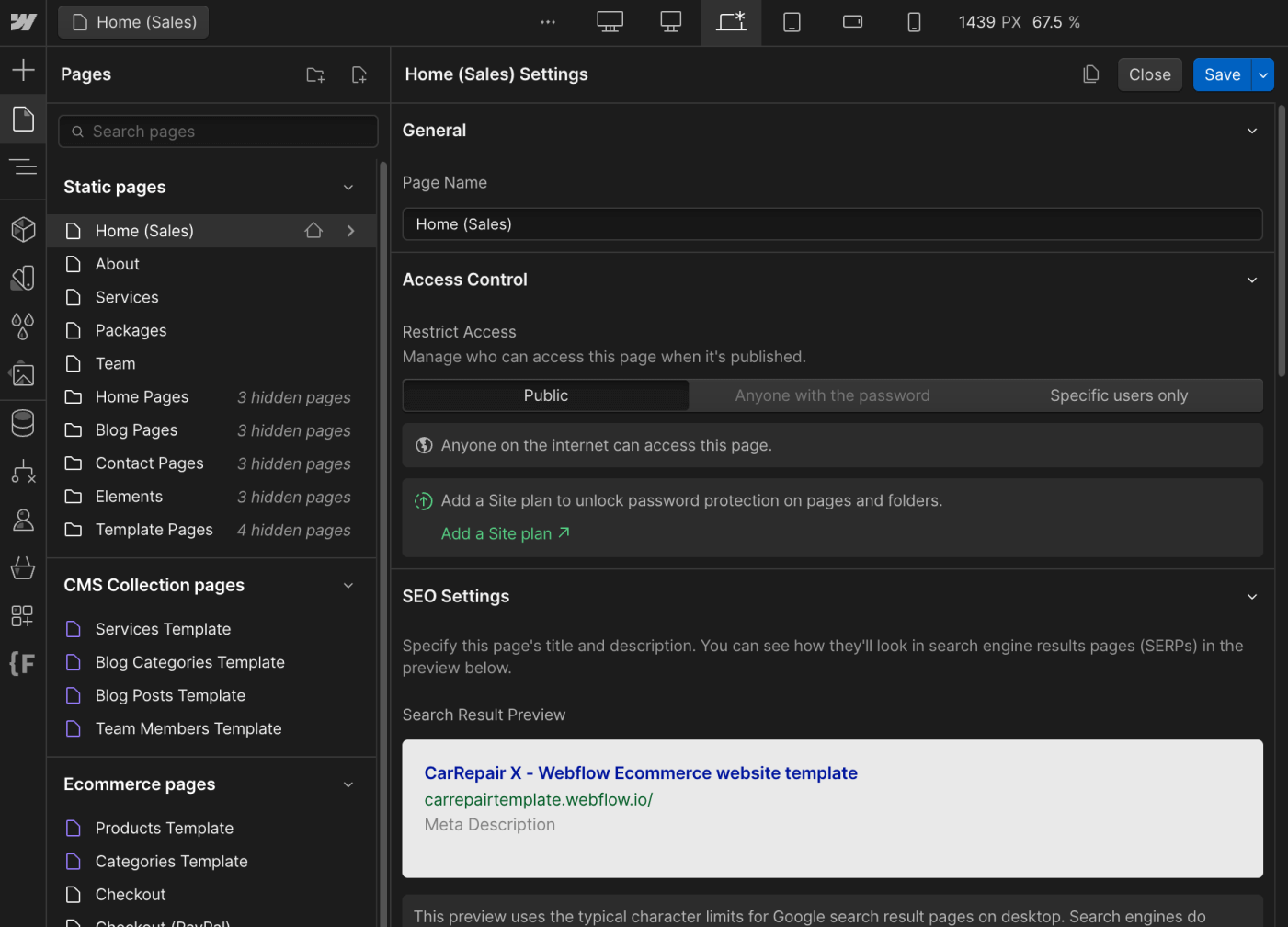Image resolution: width=1288 pixels, height=927 pixels.
Task: Open the Logic flows panel
Action: coord(23,472)
